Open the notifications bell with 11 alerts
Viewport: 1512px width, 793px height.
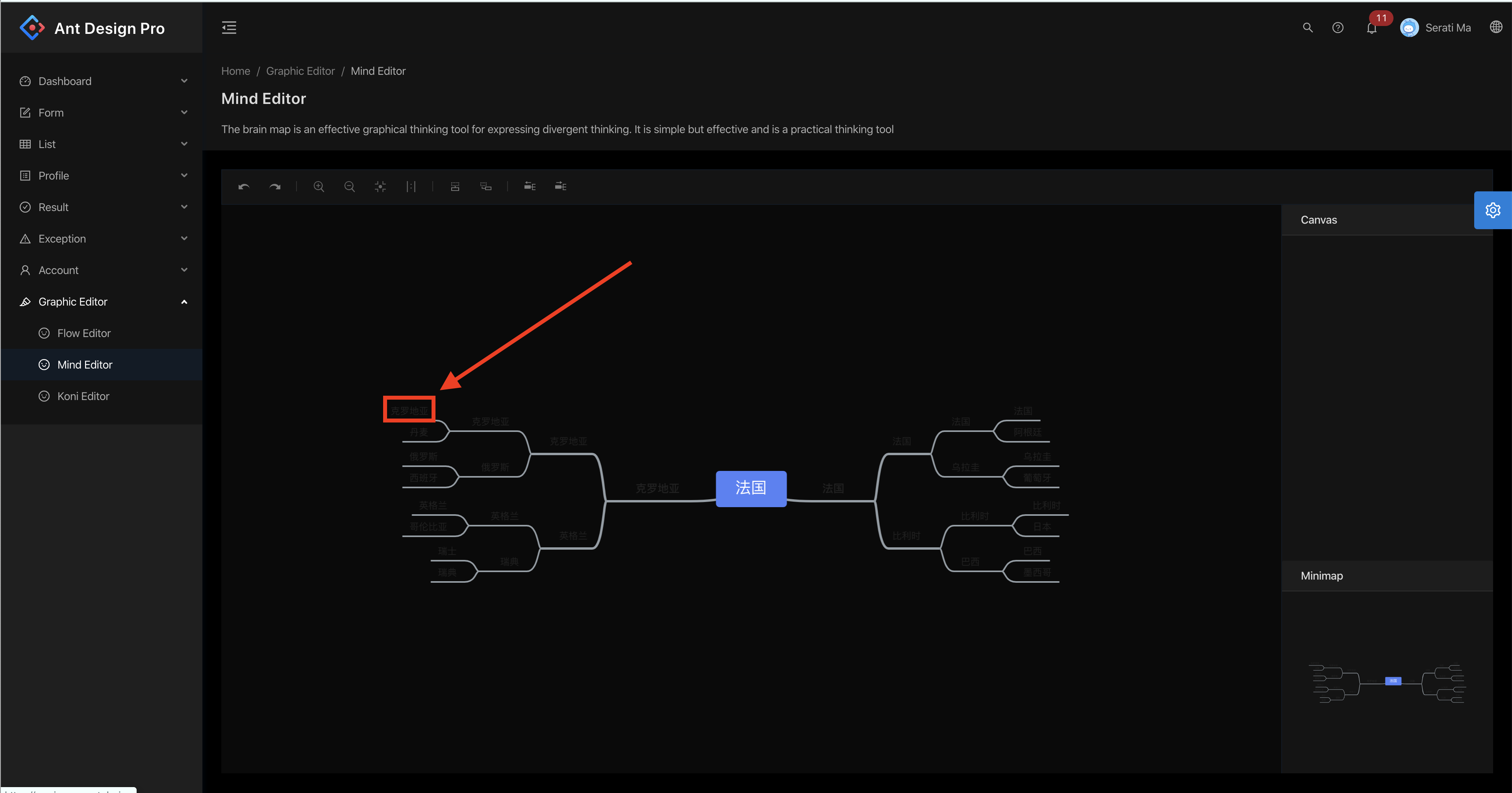pyautogui.click(x=1372, y=28)
